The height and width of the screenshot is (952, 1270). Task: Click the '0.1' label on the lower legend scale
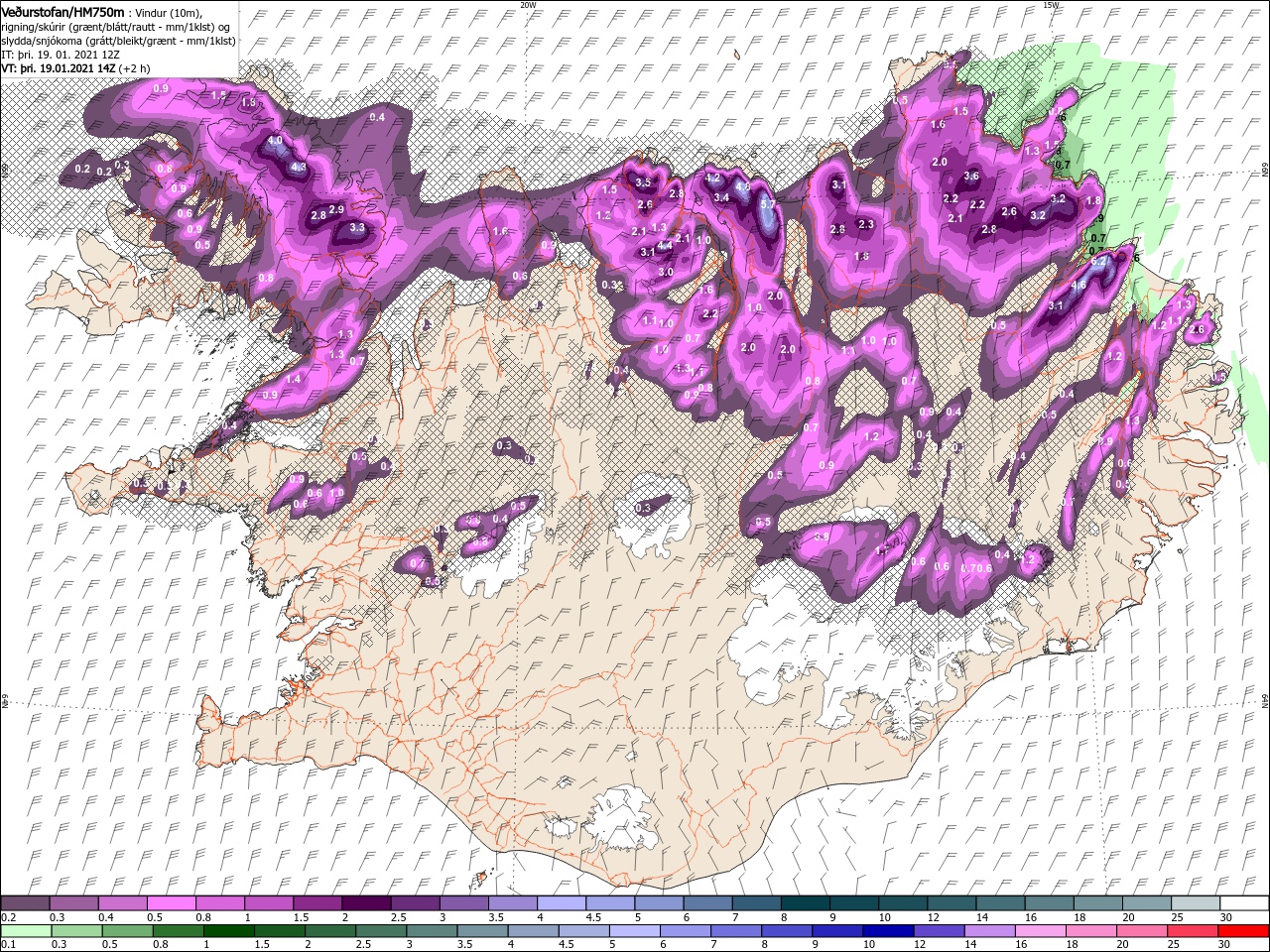(x=8, y=945)
